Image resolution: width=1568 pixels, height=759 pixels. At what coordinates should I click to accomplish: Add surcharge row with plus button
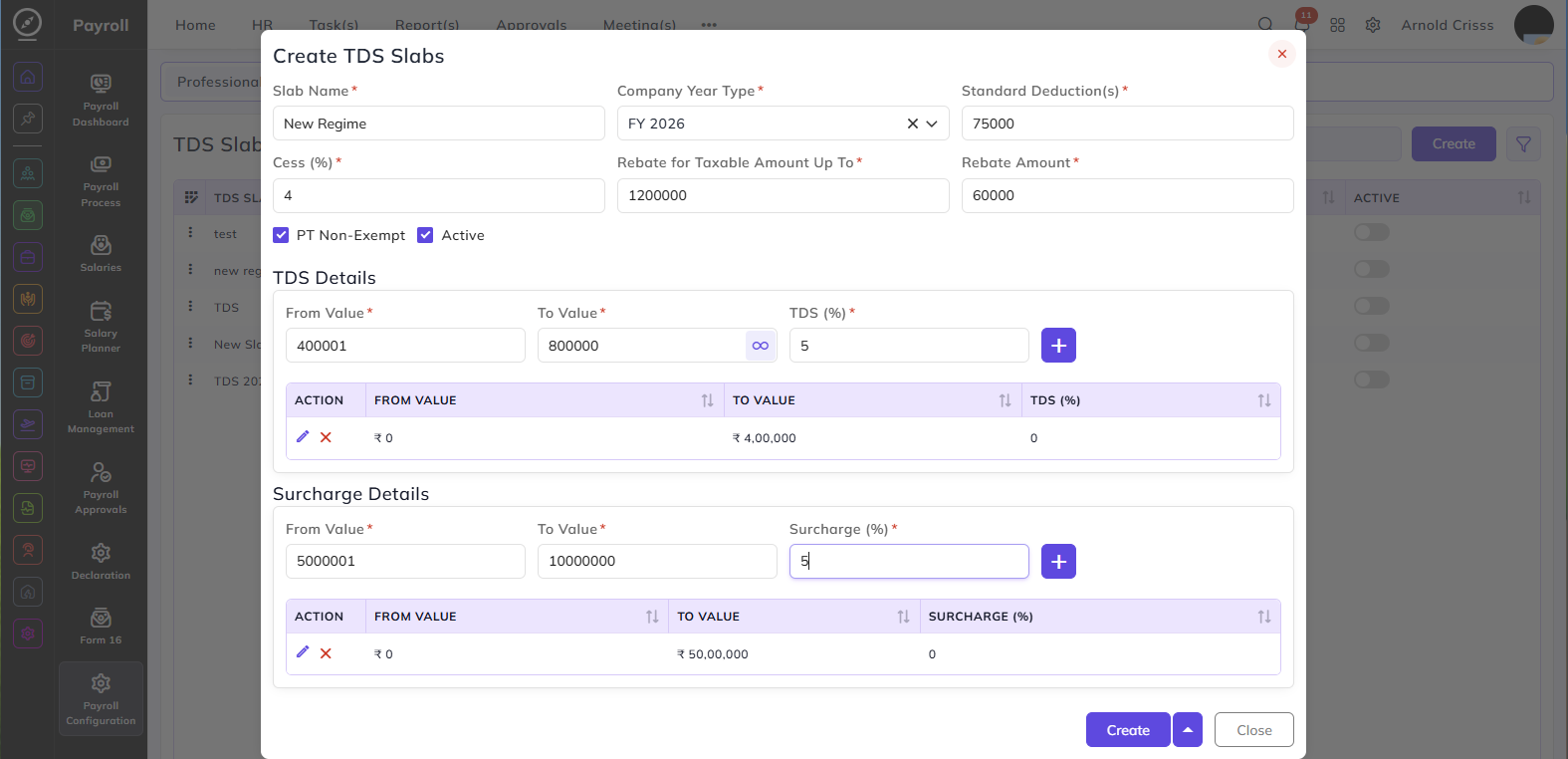tap(1058, 562)
